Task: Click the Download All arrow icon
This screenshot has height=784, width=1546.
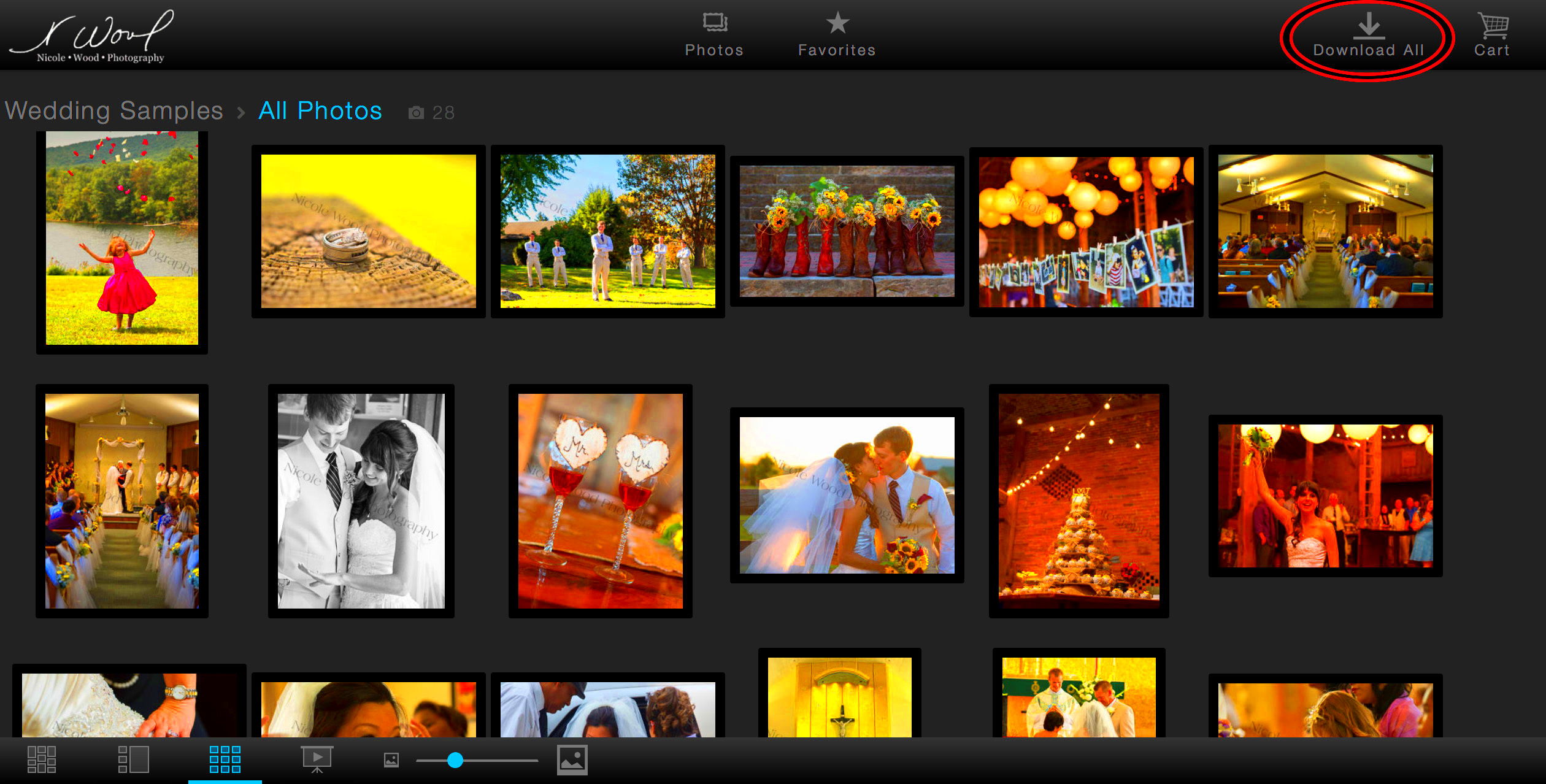Action: point(1369,26)
